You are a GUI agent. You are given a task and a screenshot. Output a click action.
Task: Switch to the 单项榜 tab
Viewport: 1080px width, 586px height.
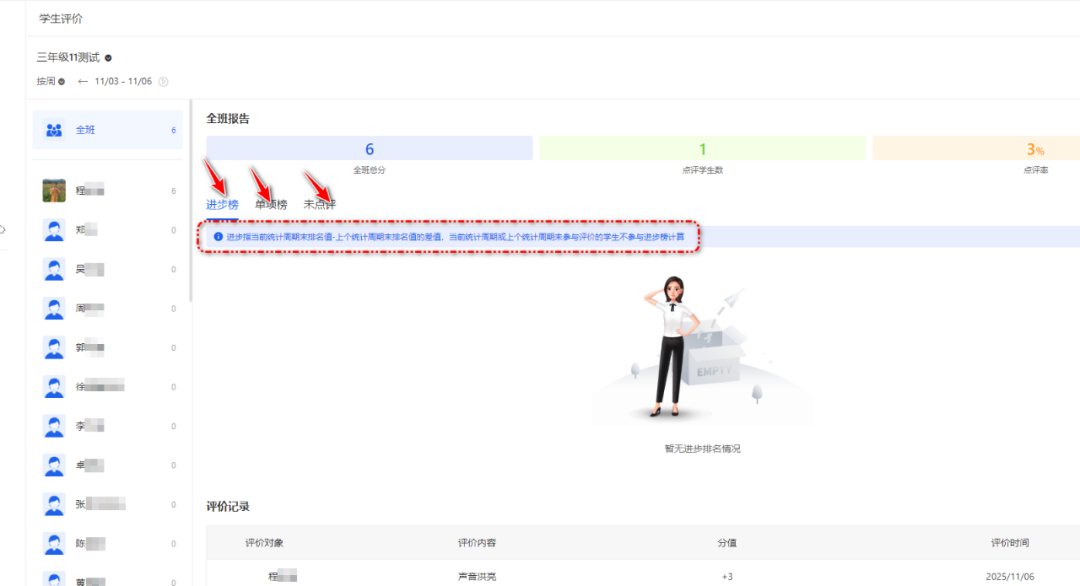pos(270,204)
